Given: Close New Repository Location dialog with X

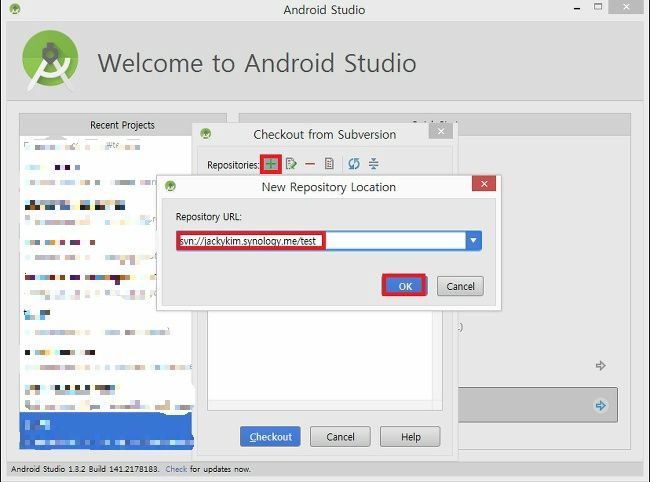Looking at the screenshot, I should click(x=484, y=184).
